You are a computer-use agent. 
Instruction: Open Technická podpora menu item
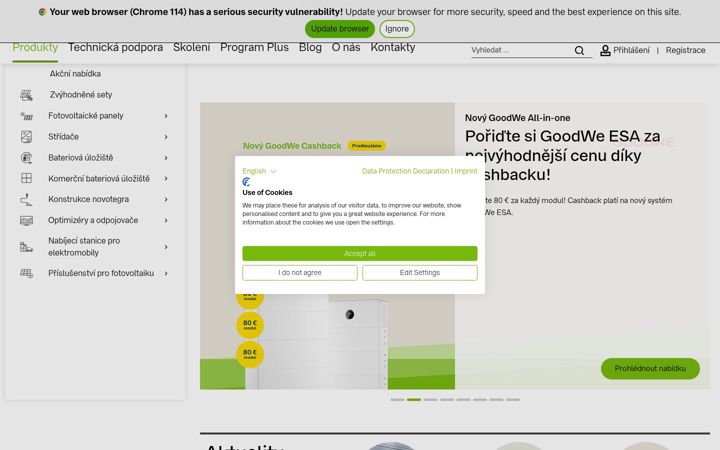[116, 48]
